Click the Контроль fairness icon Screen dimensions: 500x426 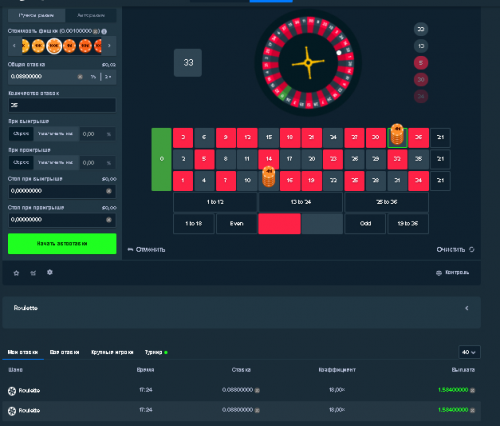[439, 273]
